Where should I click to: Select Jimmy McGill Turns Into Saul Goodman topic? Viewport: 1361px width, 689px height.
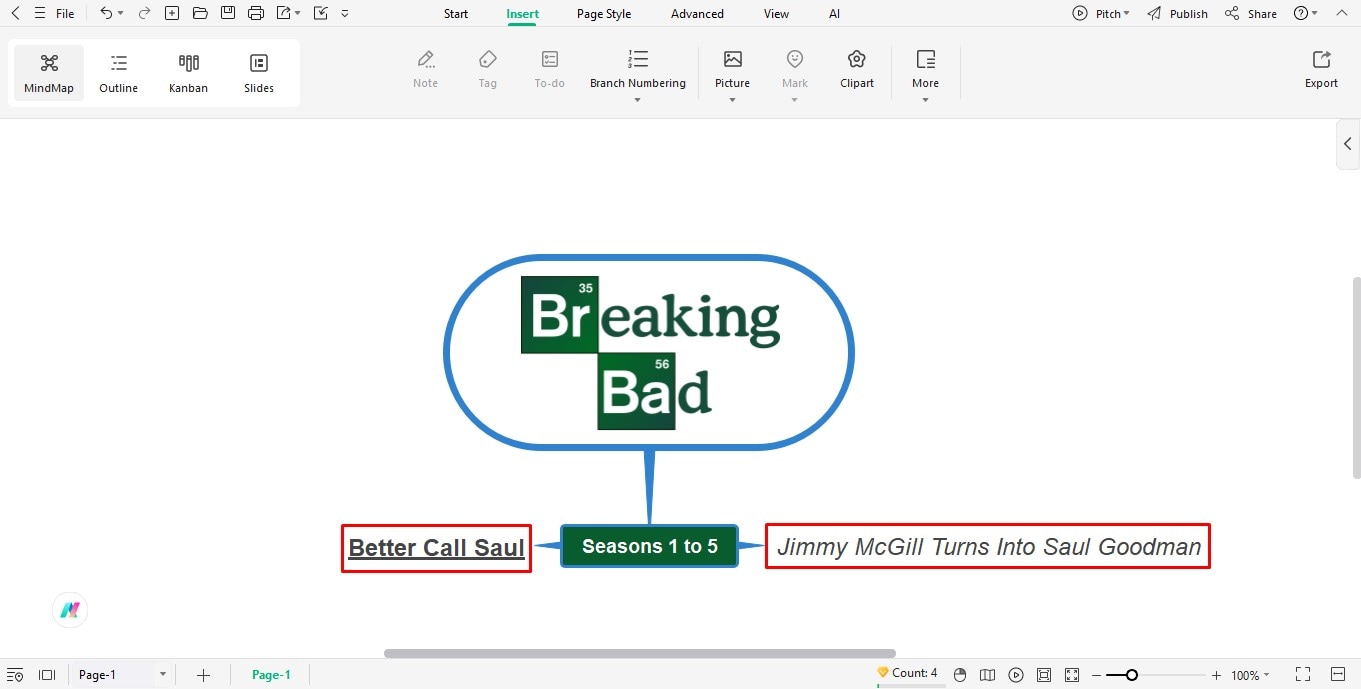pos(988,547)
